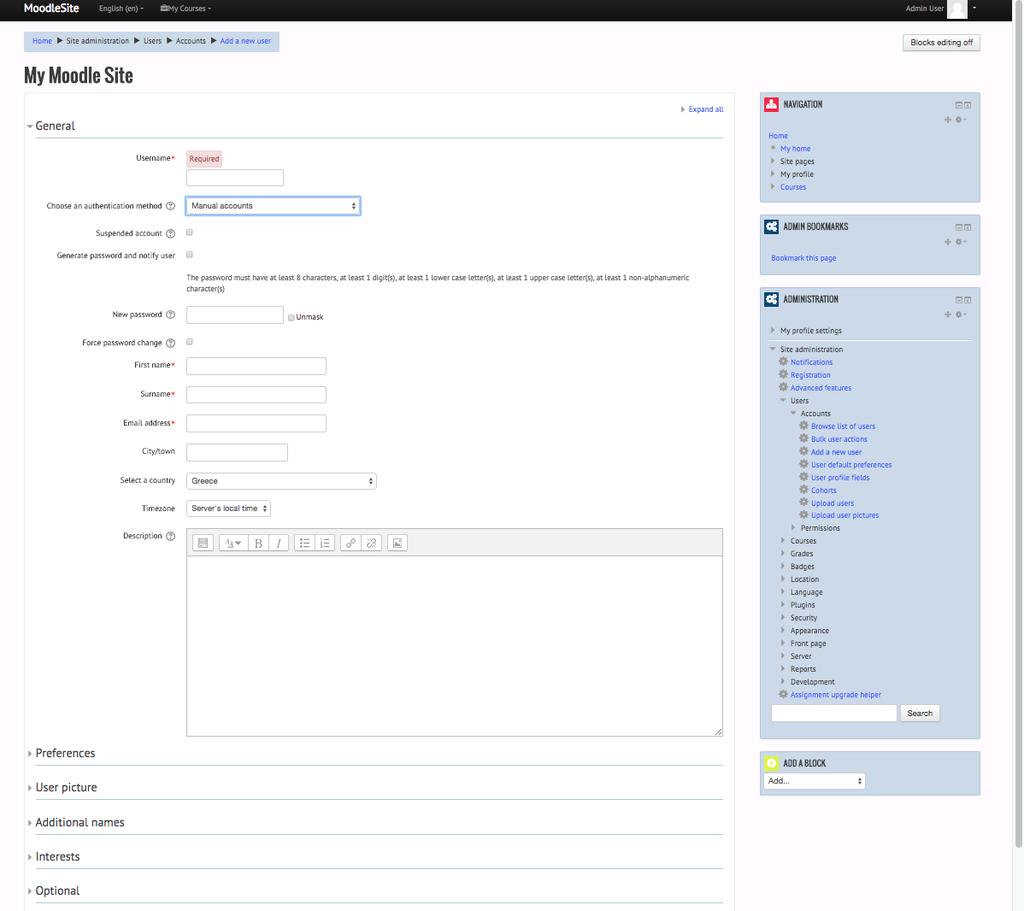
Task: Go to Home in the breadcrumb
Action: point(42,41)
